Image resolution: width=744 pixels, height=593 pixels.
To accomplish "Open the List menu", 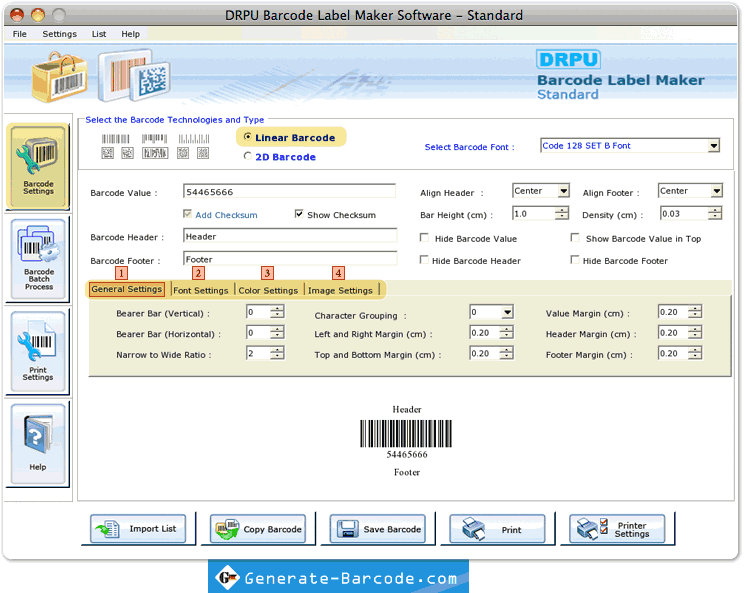I will [99, 34].
